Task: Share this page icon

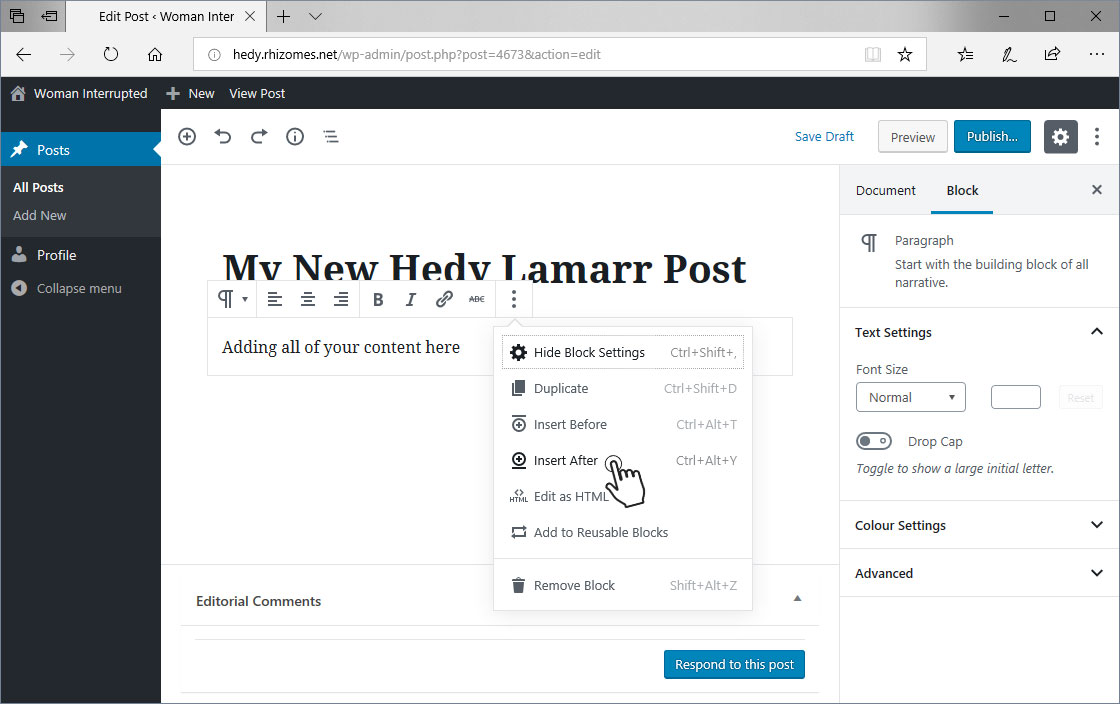Action: tap(1052, 54)
